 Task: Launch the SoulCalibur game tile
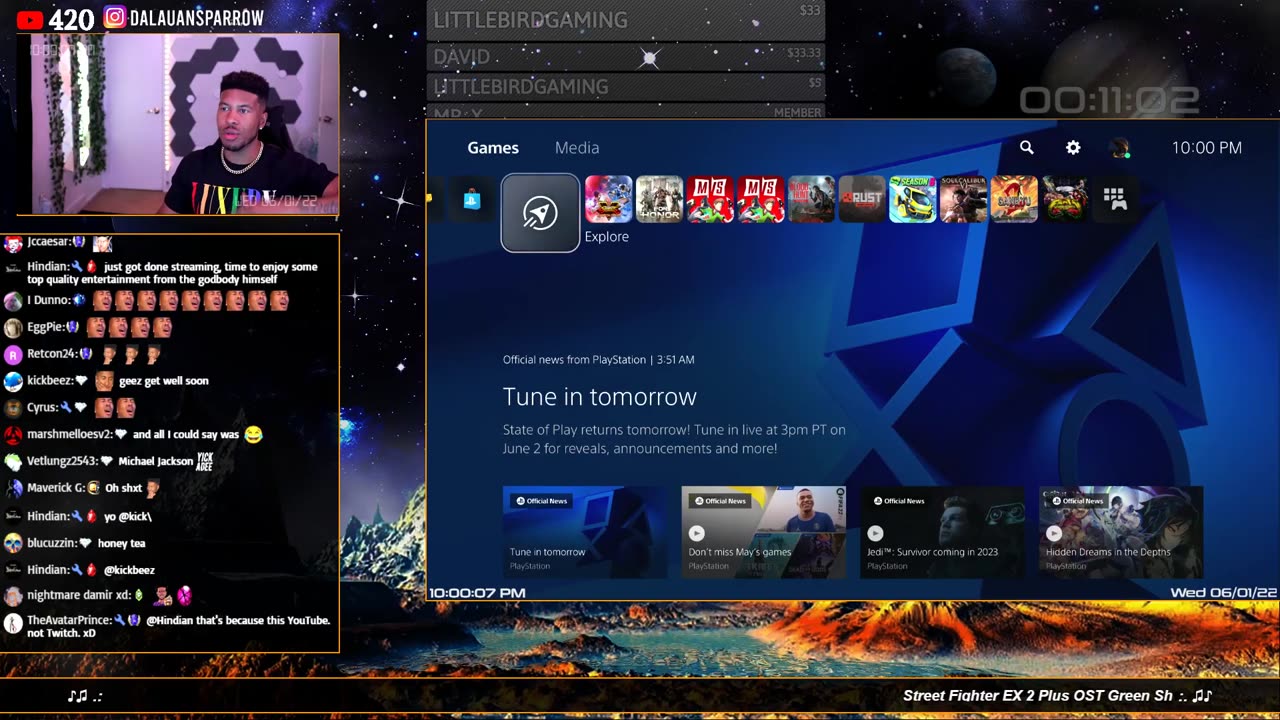(964, 199)
